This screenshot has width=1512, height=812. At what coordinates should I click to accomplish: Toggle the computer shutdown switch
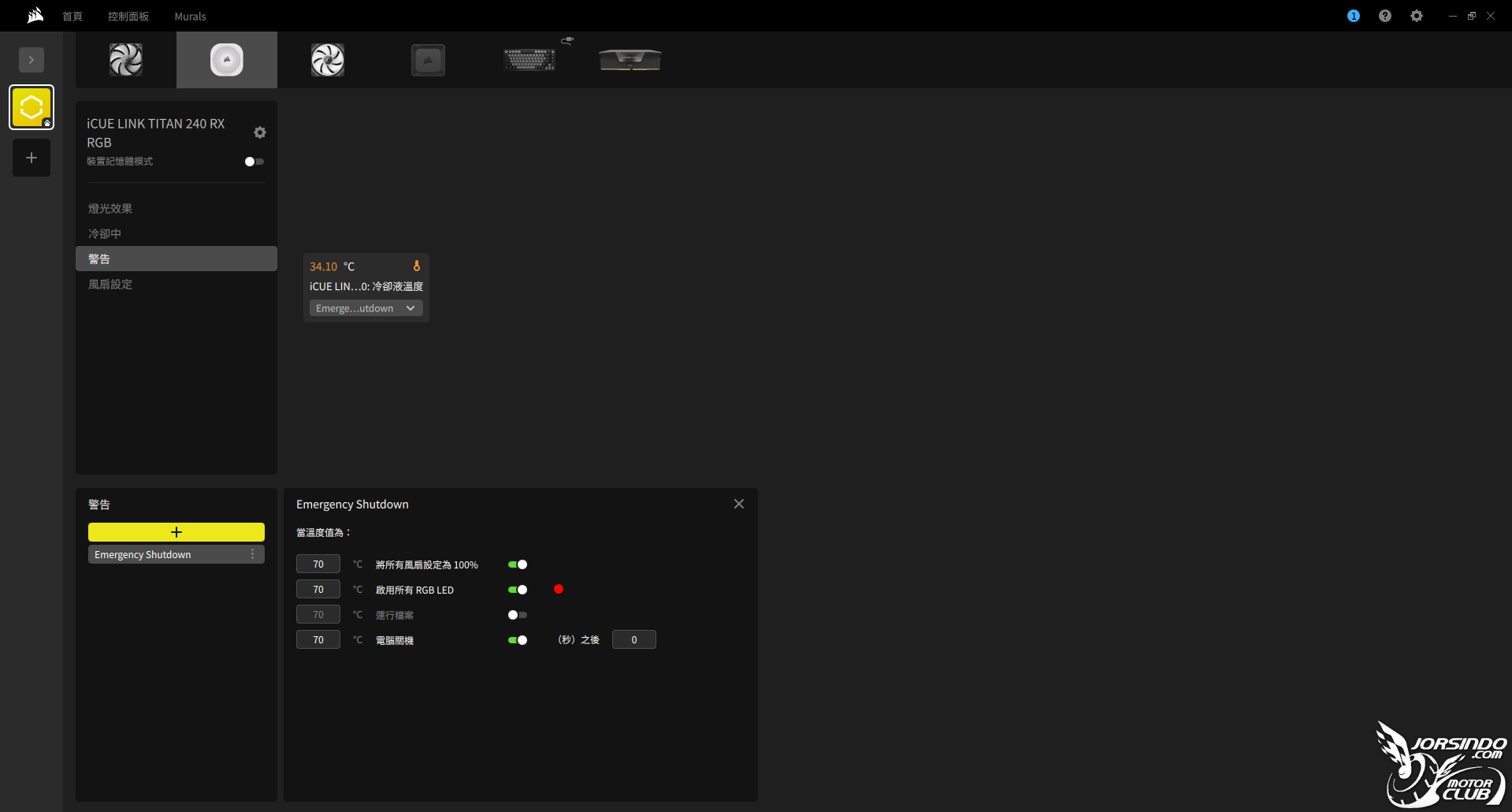pos(518,640)
